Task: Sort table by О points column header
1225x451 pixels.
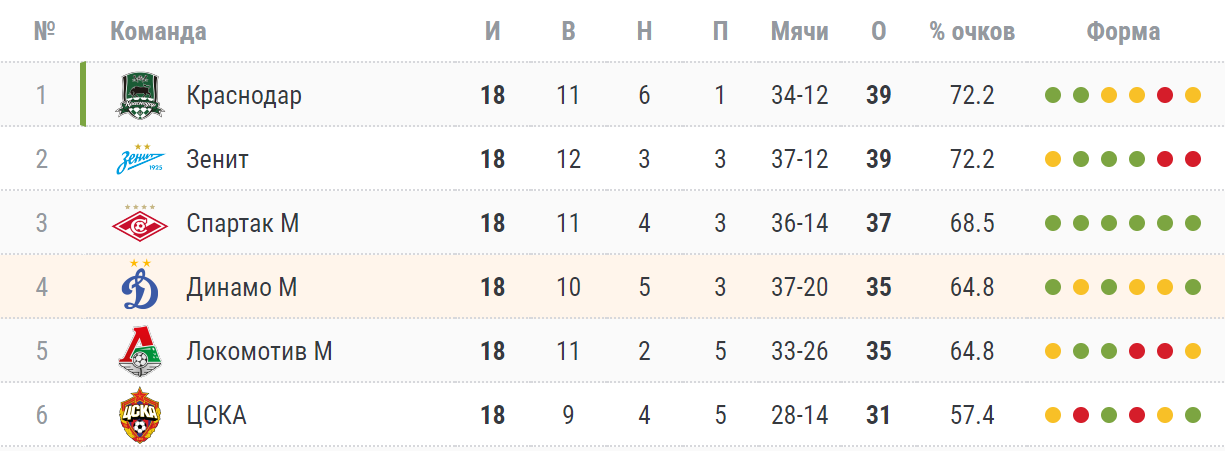Action: (x=879, y=31)
